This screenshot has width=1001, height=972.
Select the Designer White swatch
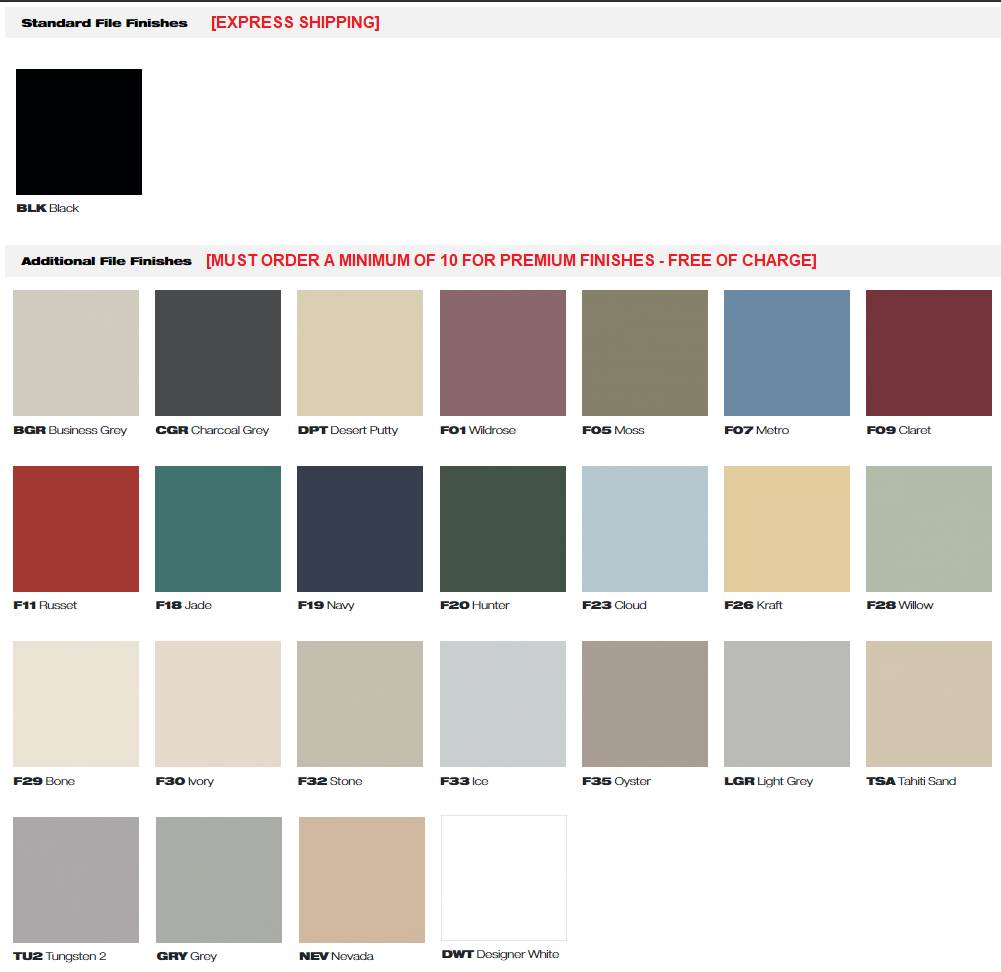[x=504, y=878]
